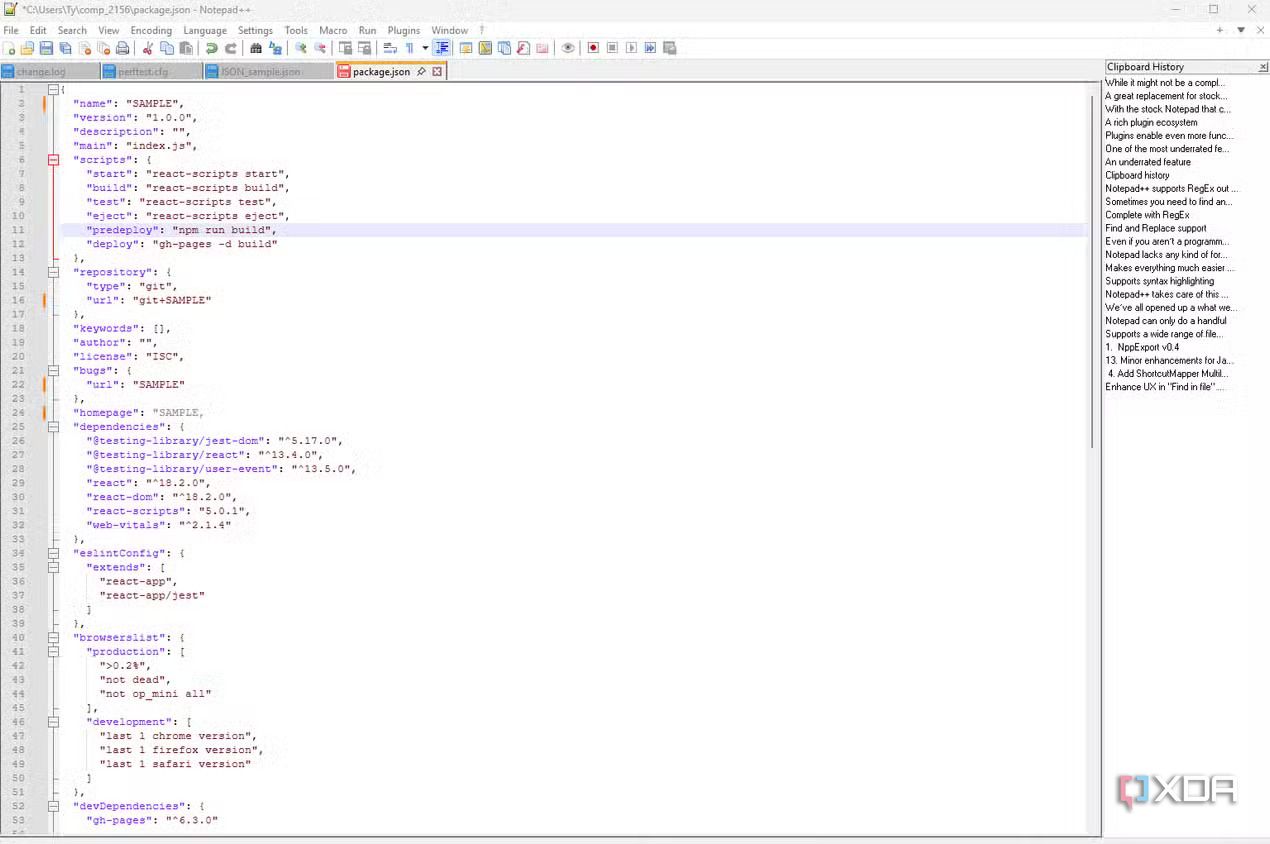1270x844 pixels.
Task: Start macro recording with the red dot icon
Action: 593,48
